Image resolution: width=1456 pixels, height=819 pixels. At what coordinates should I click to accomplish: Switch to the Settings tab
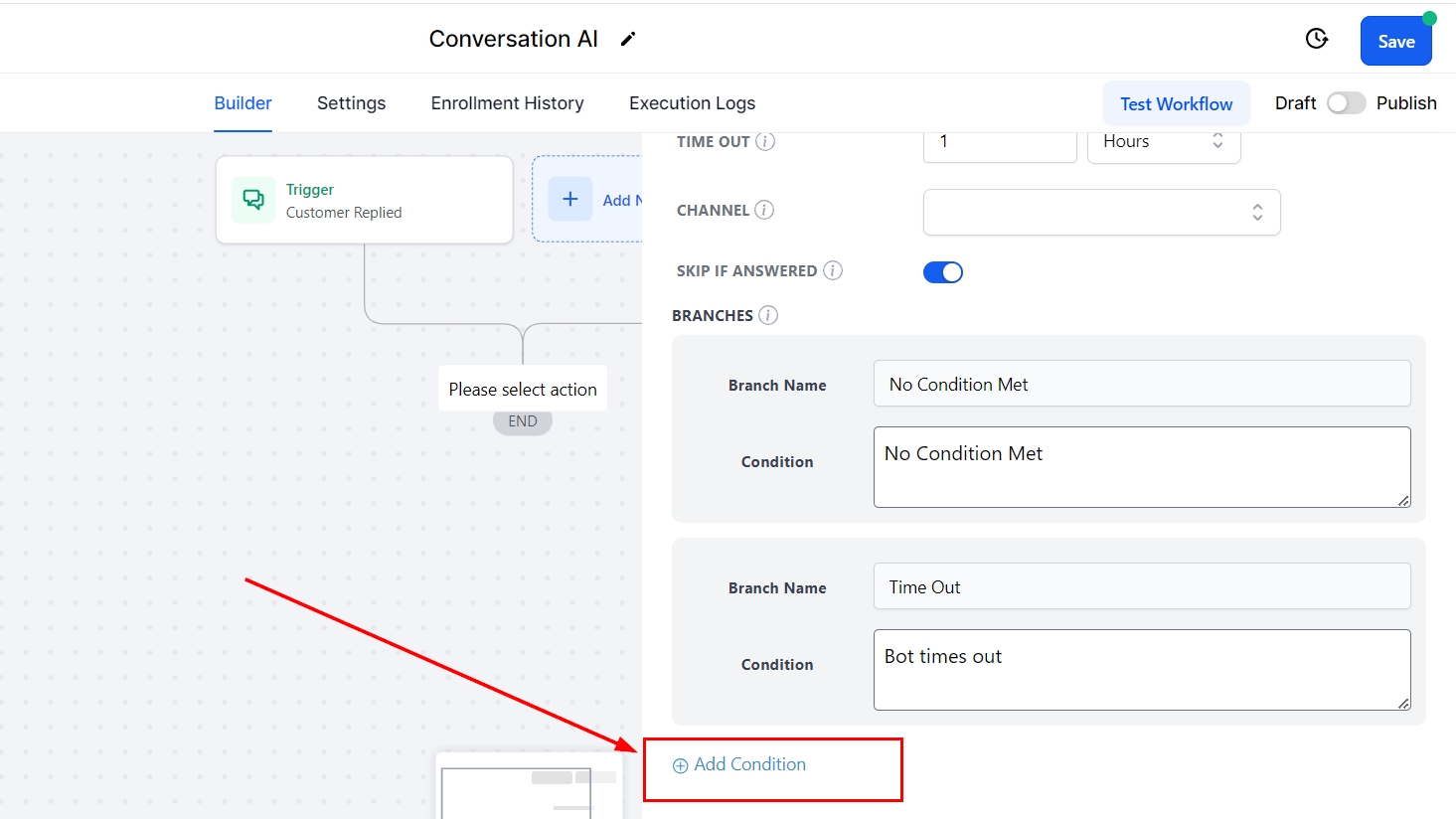tap(351, 103)
